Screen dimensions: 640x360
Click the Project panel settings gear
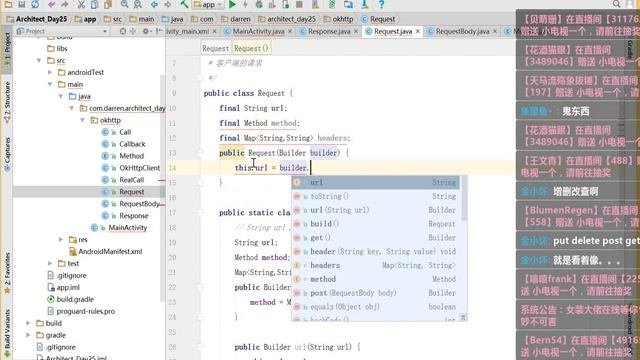[x=146, y=31]
